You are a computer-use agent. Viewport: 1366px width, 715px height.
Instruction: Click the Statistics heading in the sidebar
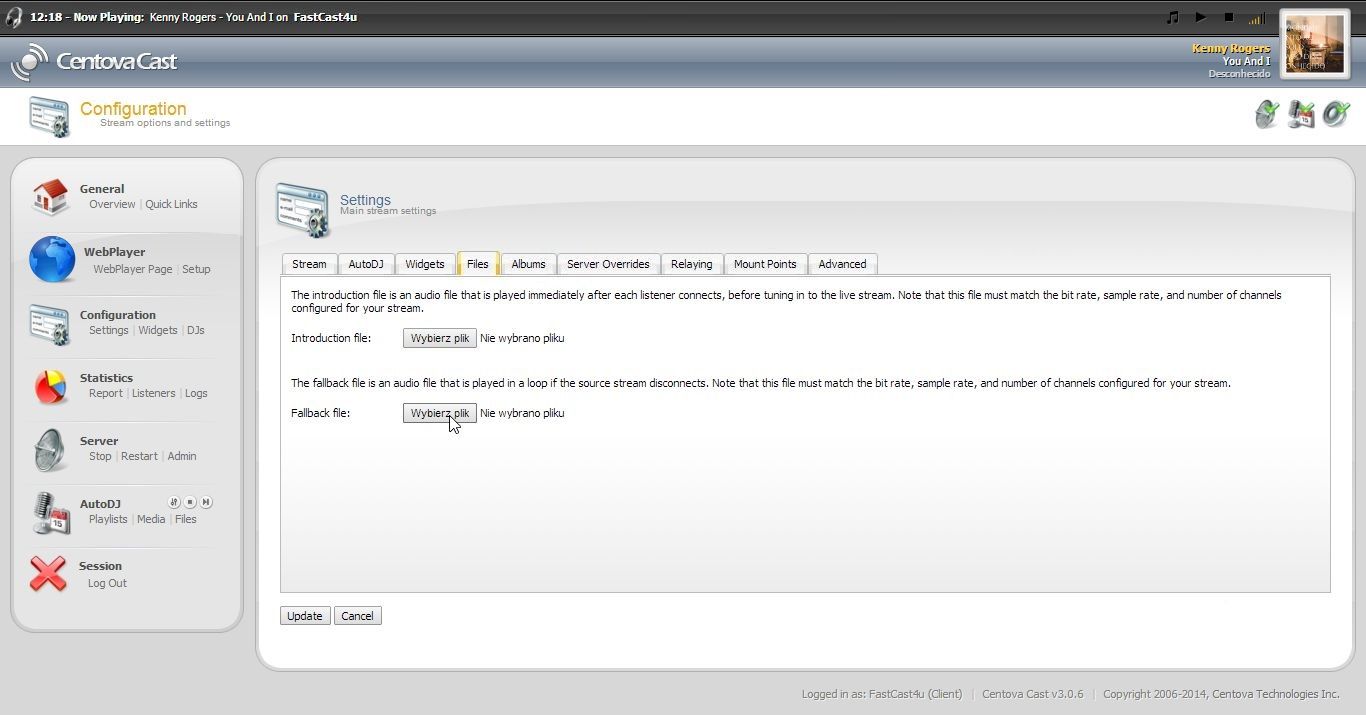106,378
